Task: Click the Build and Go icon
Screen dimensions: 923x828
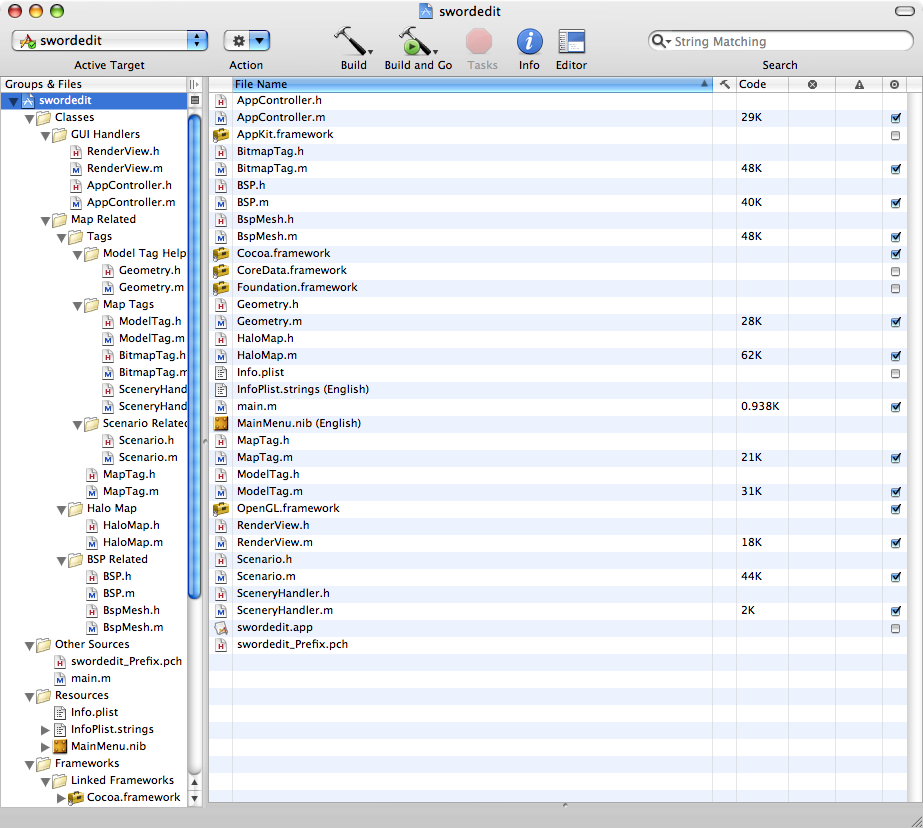Action: [418, 41]
